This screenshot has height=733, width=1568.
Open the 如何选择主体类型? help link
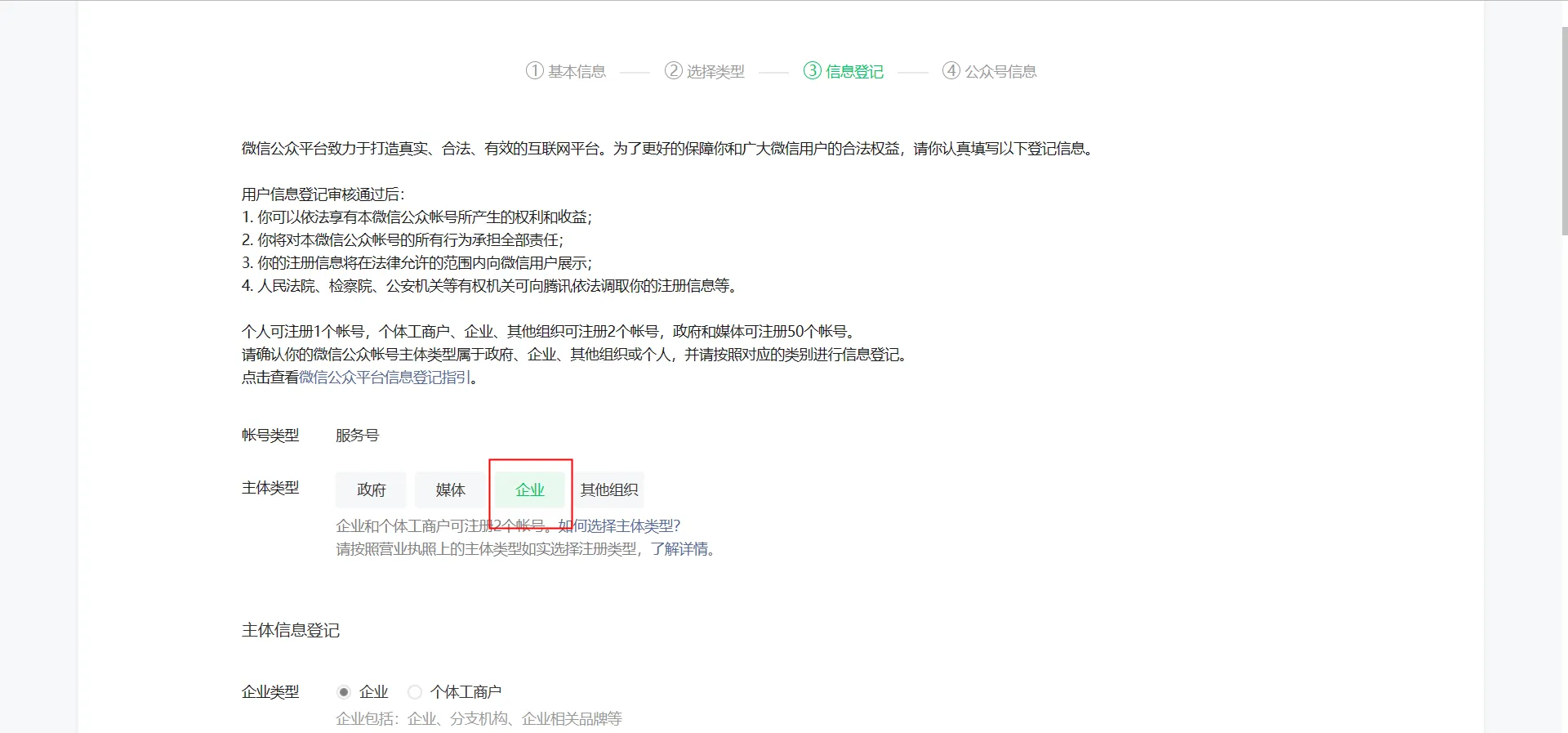[x=620, y=526]
